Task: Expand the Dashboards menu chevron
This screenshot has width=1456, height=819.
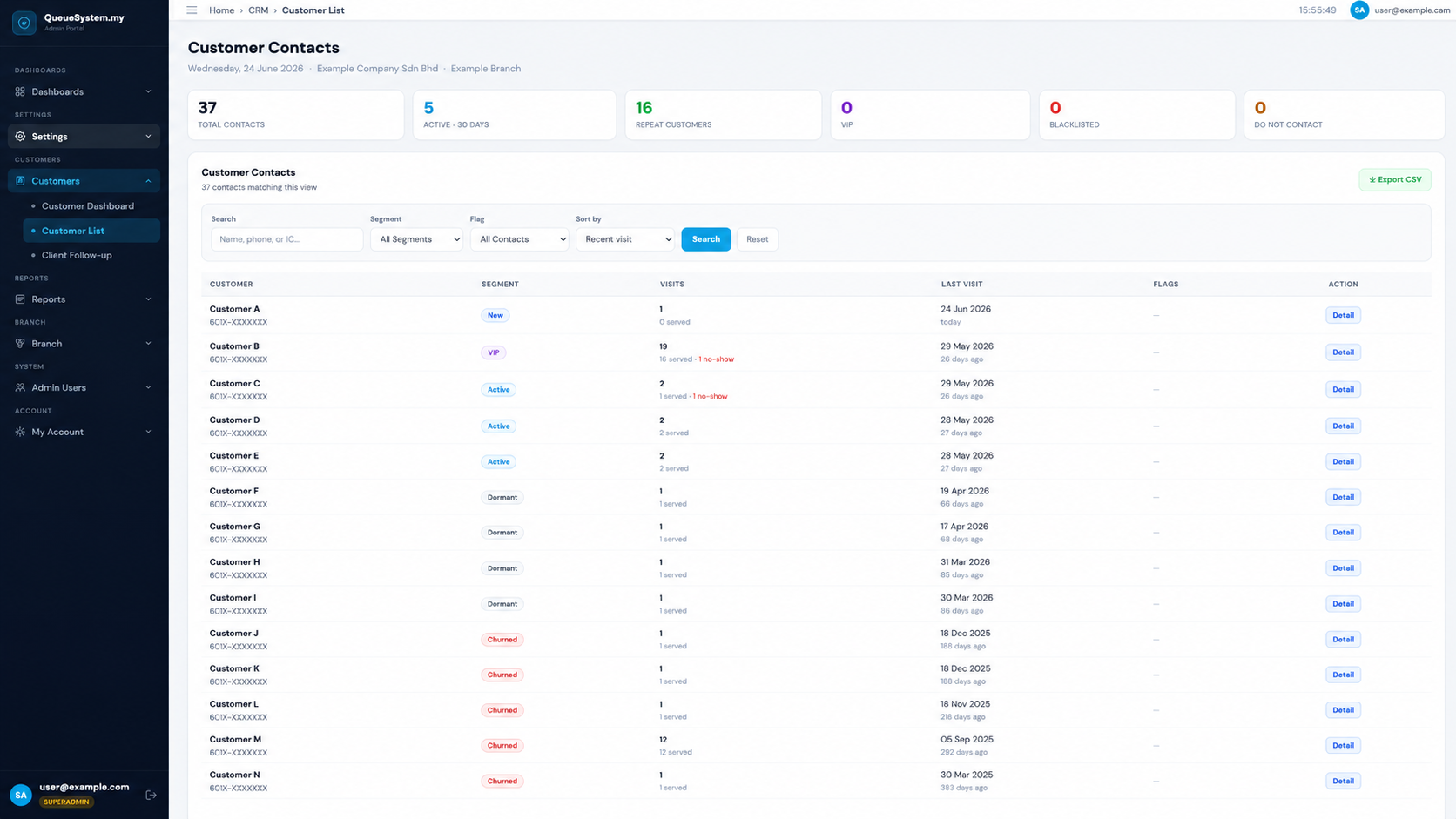Action: point(148,91)
